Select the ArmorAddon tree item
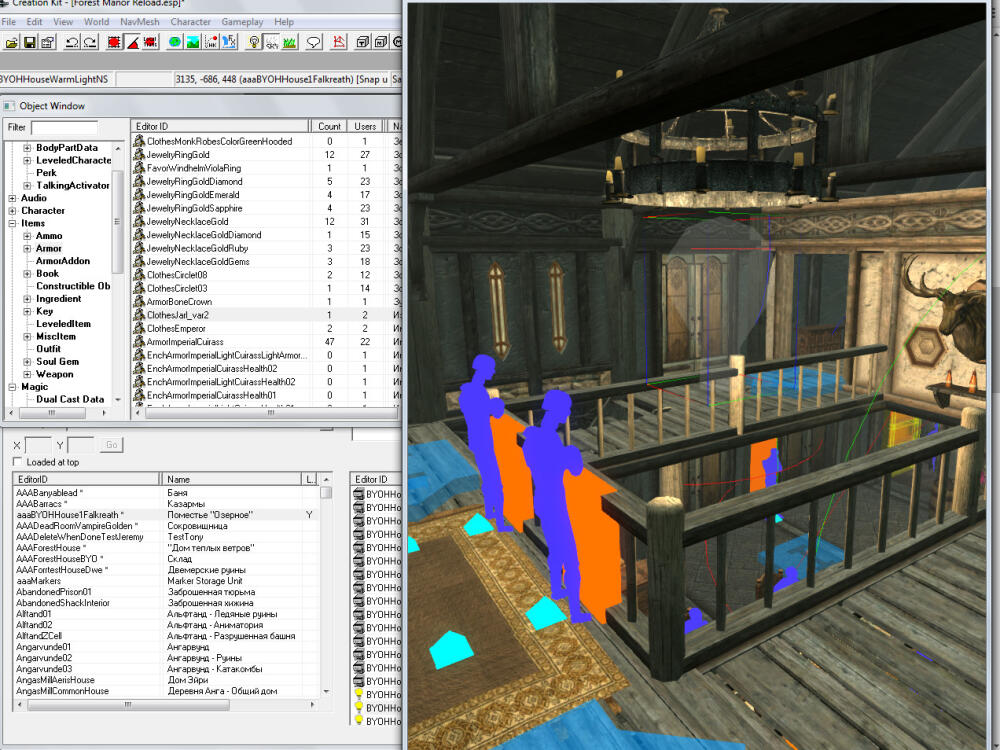The width and height of the screenshot is (1000, 750). pyautogui.click(x=62, y=261)
